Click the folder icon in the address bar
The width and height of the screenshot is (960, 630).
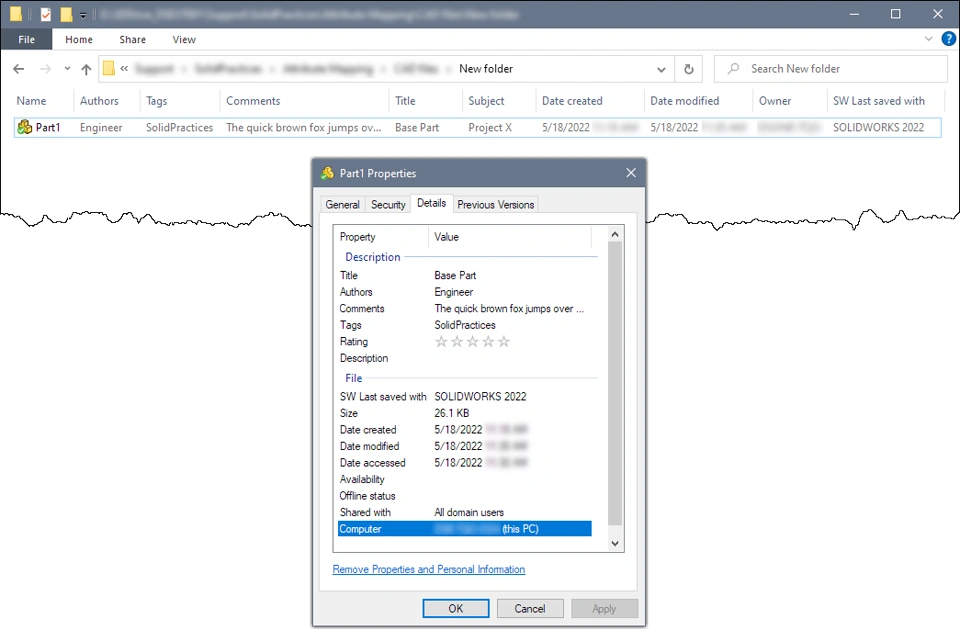[109, 69]
